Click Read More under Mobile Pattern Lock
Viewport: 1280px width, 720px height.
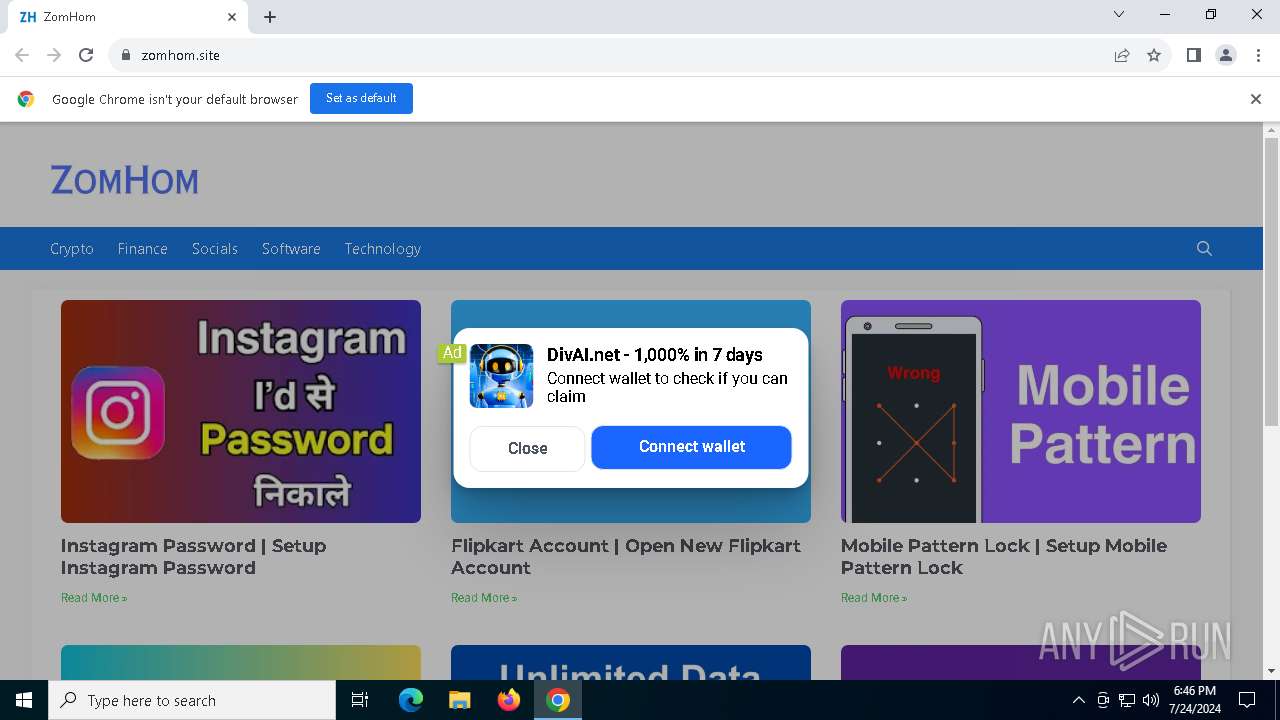tap(874, 598)
